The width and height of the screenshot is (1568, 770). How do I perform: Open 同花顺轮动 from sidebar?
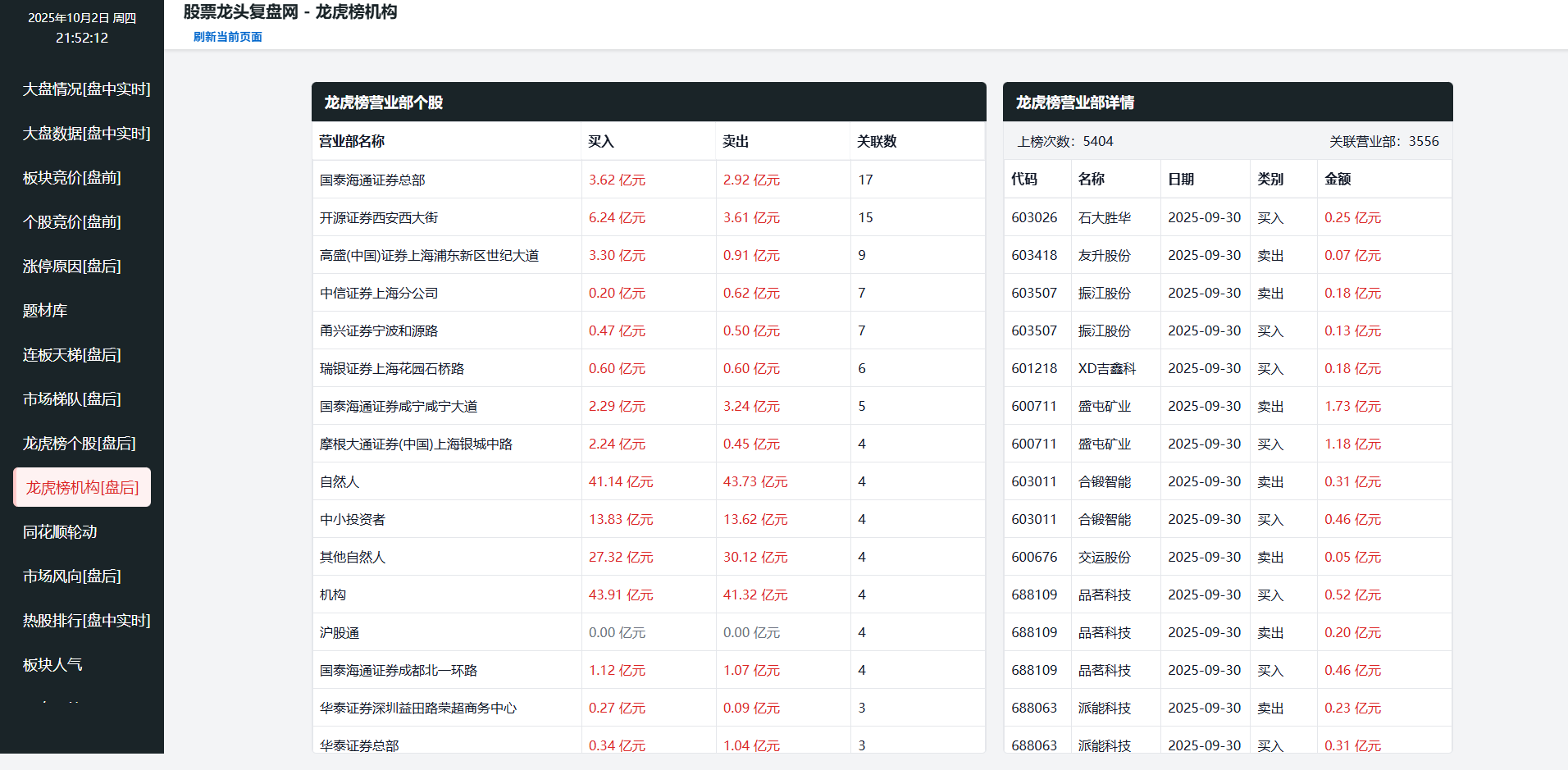pyautogui.click(x=60, y=531)
